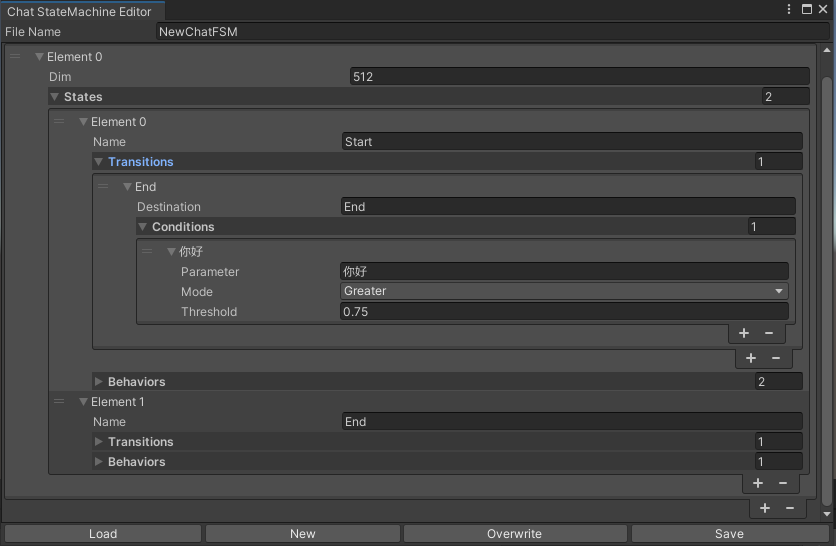Click the vertical scrollbar thumb
The image size is (836, 546).
pos(827,291)
